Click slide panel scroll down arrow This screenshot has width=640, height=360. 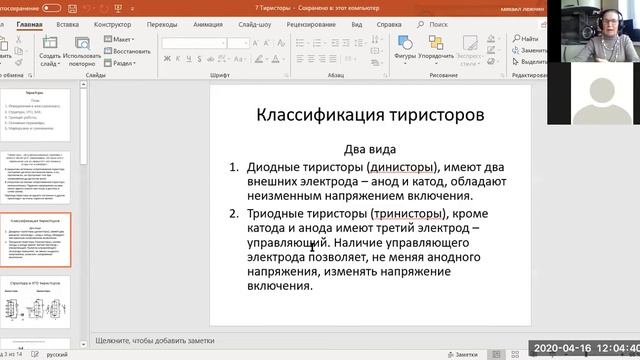tap(84, 344)
